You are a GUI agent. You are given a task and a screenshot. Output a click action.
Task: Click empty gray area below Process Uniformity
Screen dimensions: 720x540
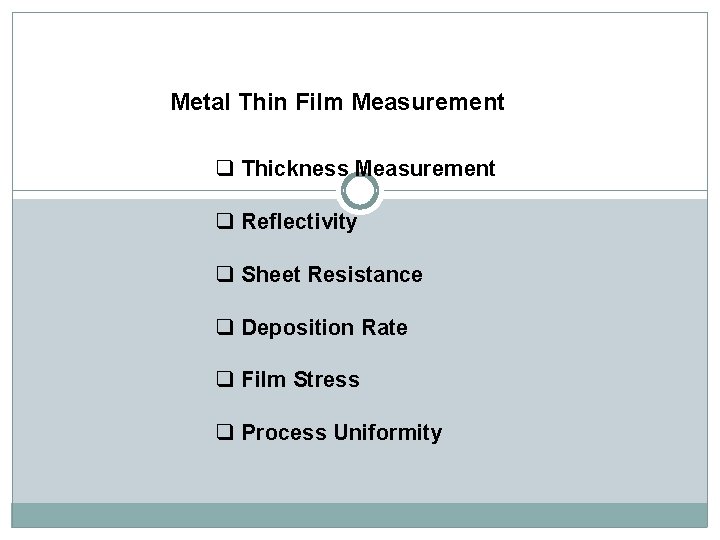coord(360,475)
